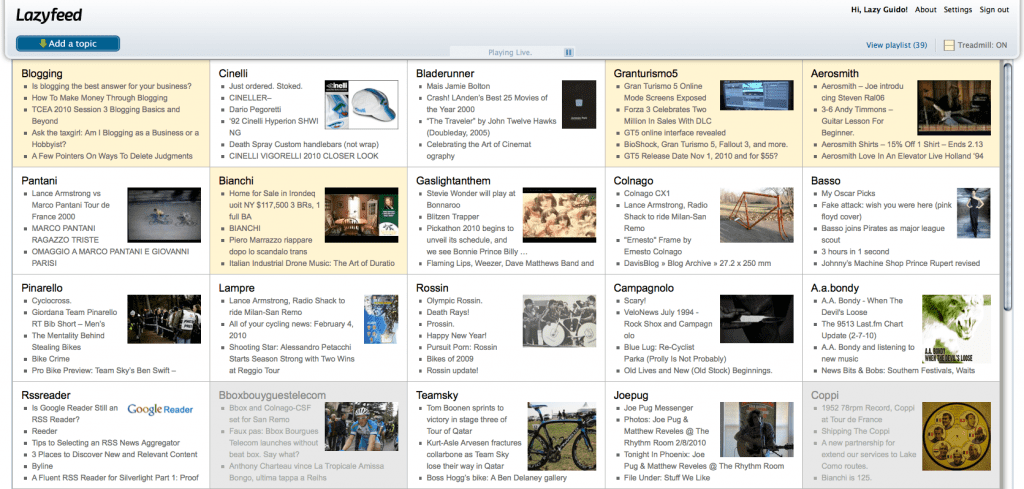Open 'My Oscar Picks' post
1024x489 pixels.
846,193
